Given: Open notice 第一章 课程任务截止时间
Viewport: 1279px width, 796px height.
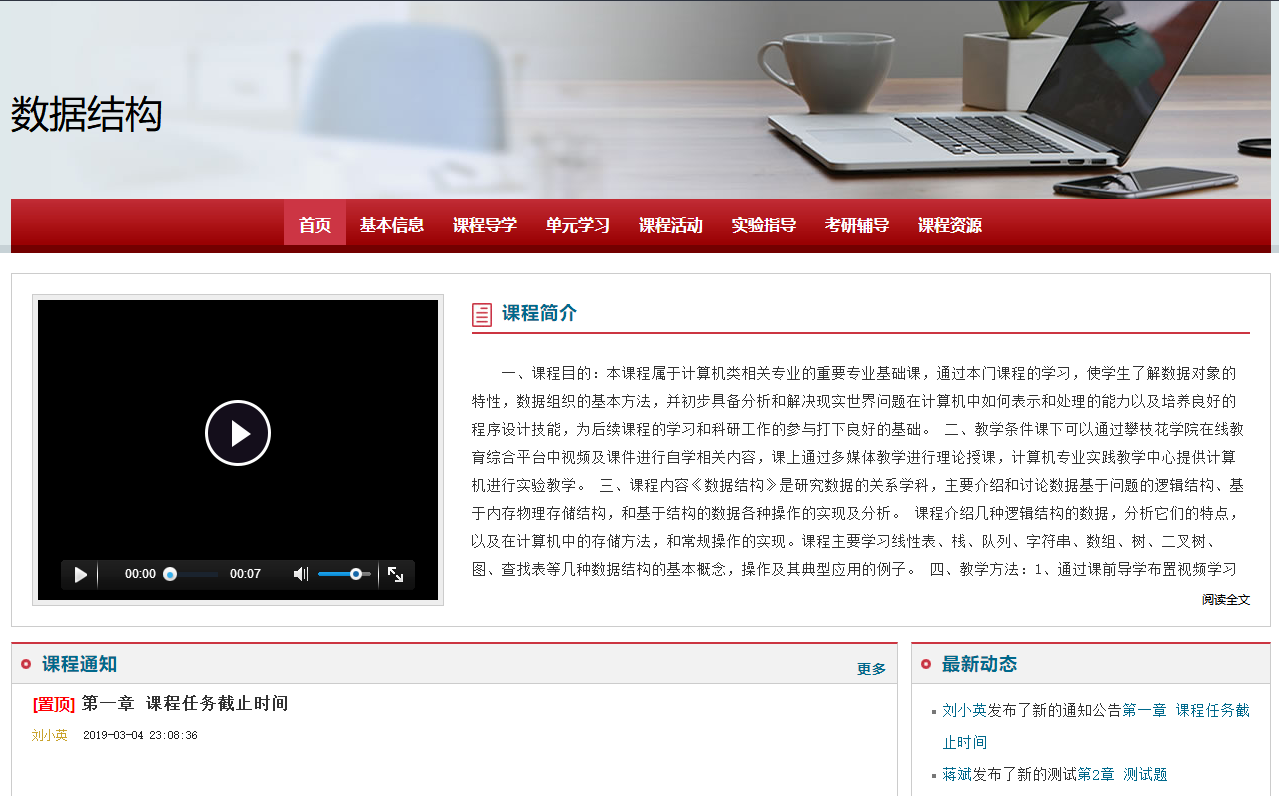Looking at the screenshot, I should click(185, 703).
